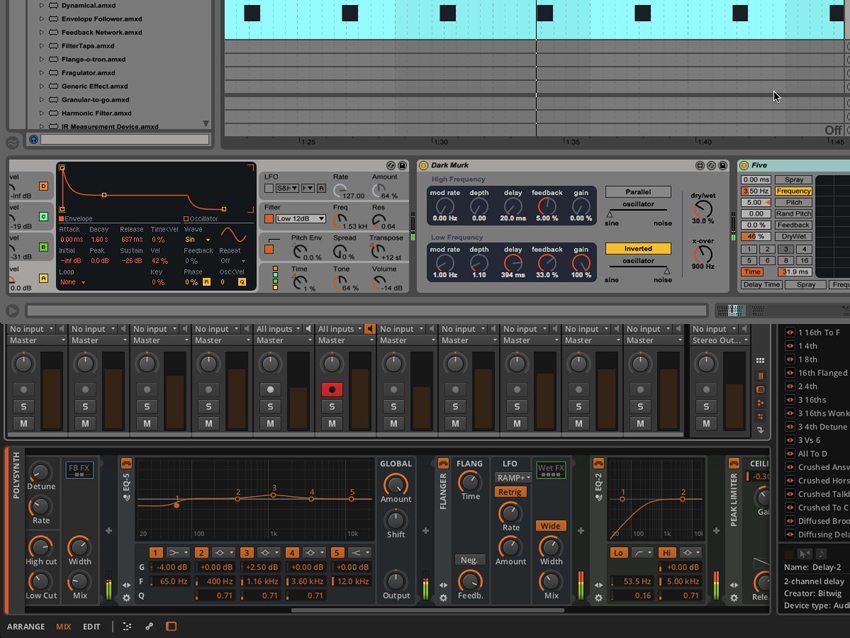The width and height of the screenshot is (850, 638).
Task: Expand the Dynamical.amxd tree item
Action: (41, 5)
